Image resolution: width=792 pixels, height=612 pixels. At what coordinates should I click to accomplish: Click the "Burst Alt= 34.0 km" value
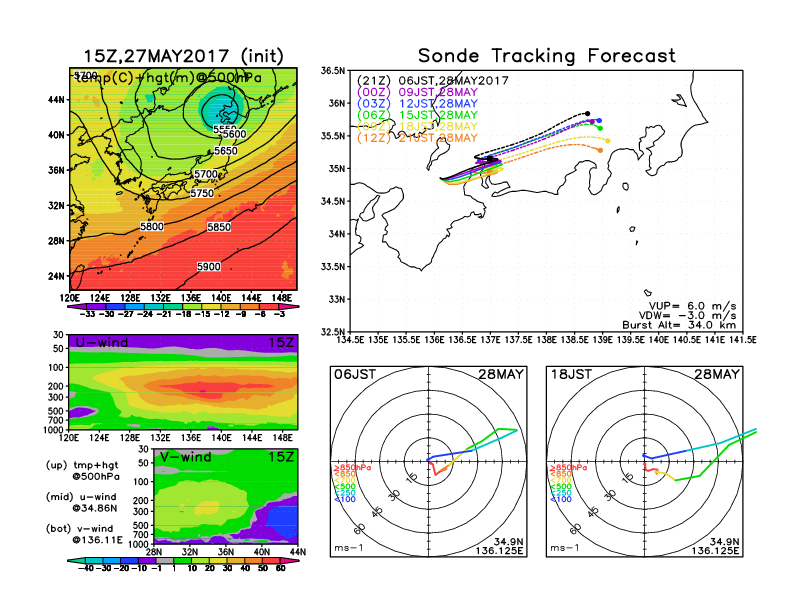tap(679, 325)
